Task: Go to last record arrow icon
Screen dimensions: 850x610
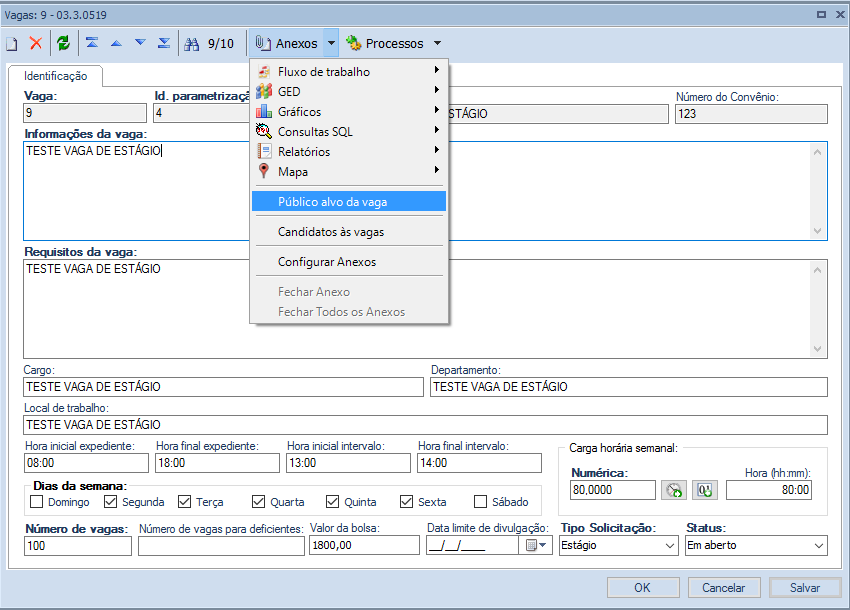Action: 164,43
